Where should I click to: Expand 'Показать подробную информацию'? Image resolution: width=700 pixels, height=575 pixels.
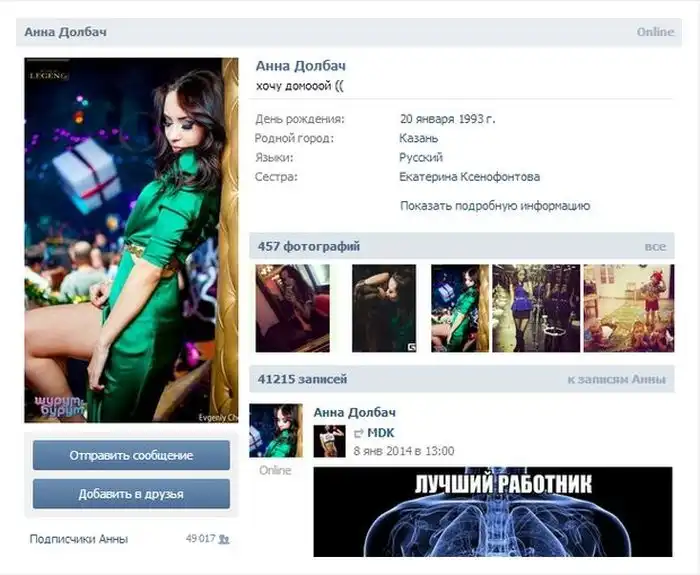(495, 206)
